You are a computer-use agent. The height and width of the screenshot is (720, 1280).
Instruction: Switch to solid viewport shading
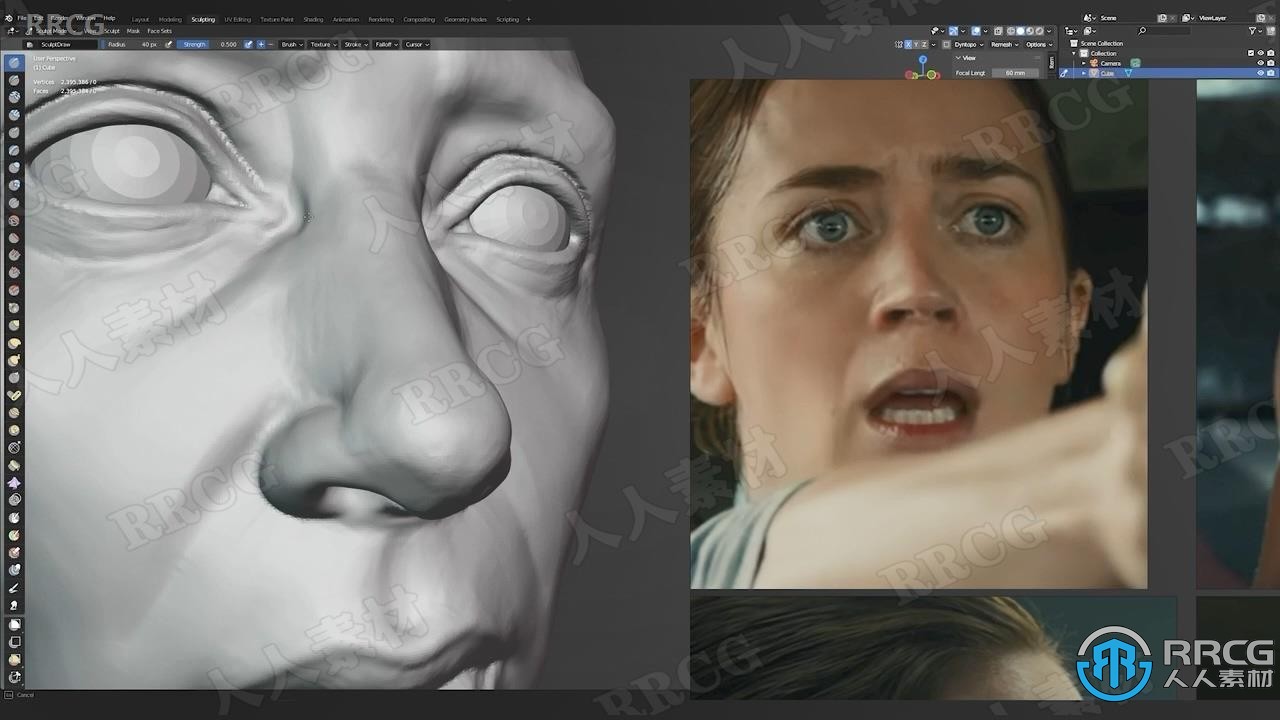pyautogui.click(x=1020, y=31)
